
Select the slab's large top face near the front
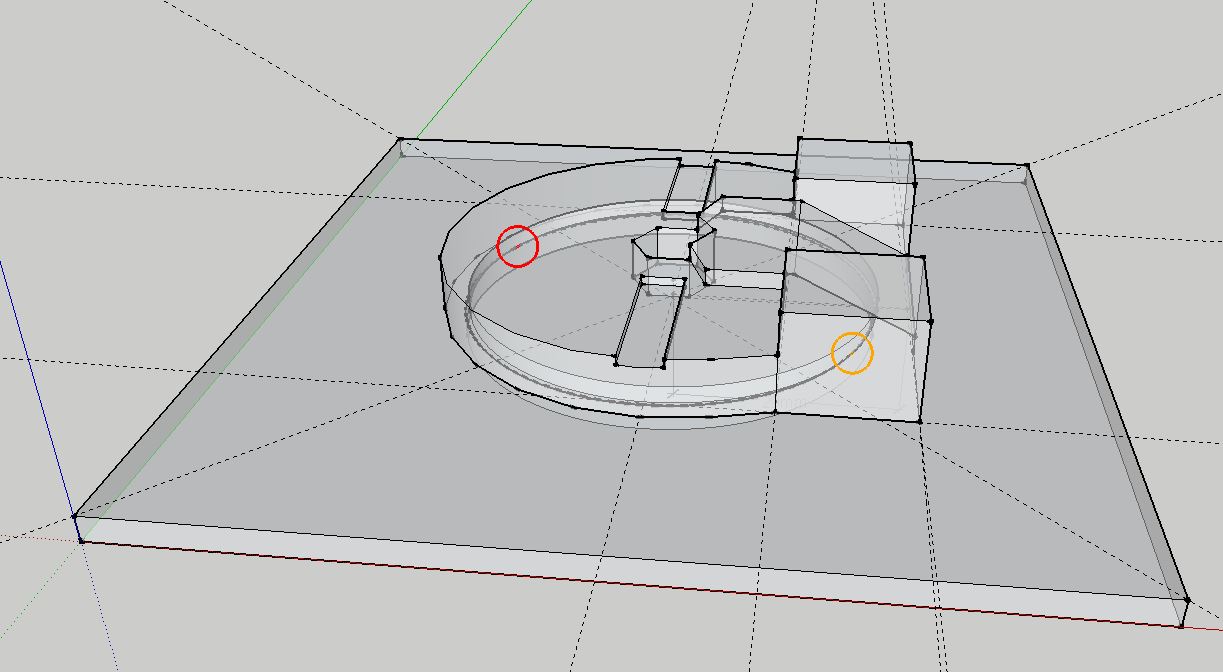[500, 480]
